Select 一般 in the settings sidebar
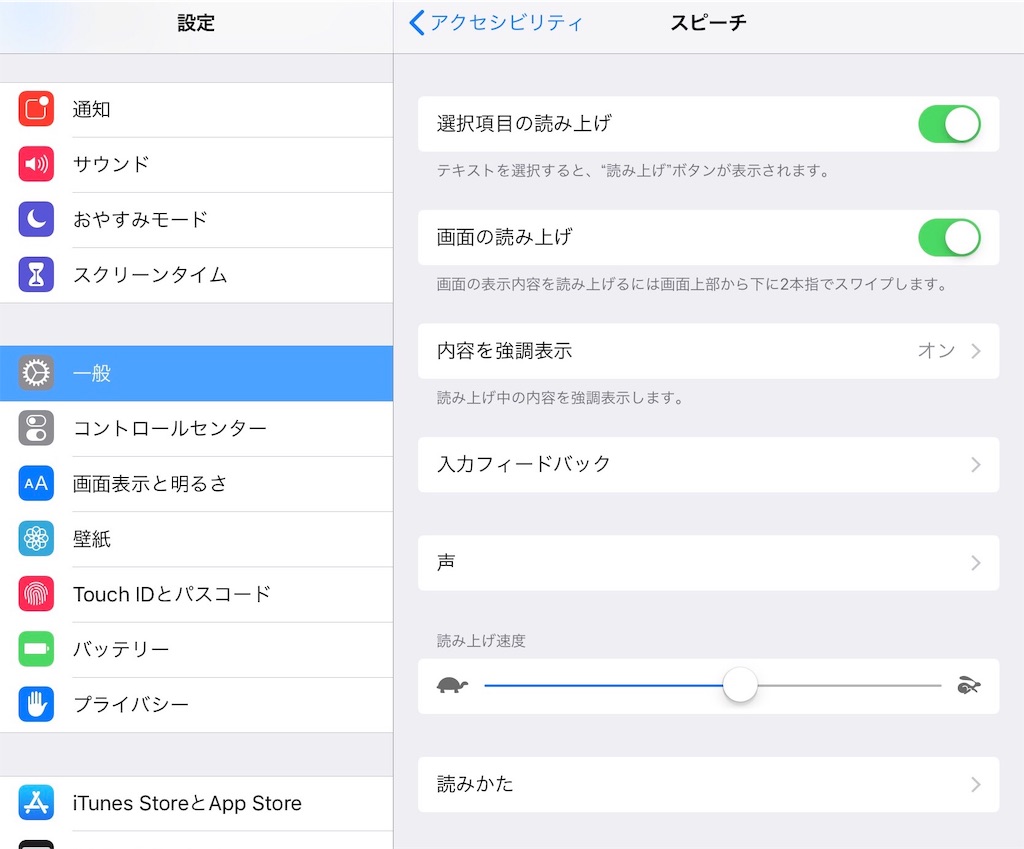This screenshot has height=849, width=1024. 196,374
